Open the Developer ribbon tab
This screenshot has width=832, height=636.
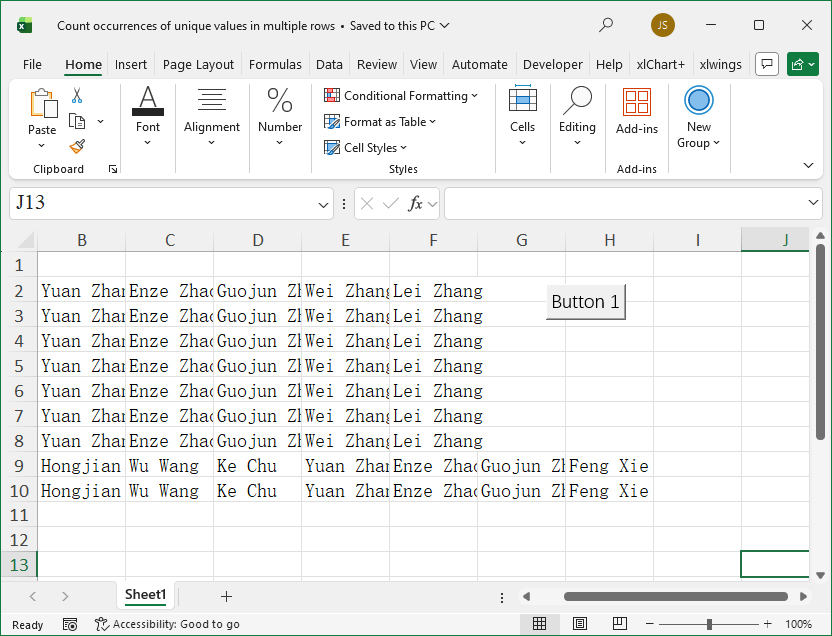[552, 64]
